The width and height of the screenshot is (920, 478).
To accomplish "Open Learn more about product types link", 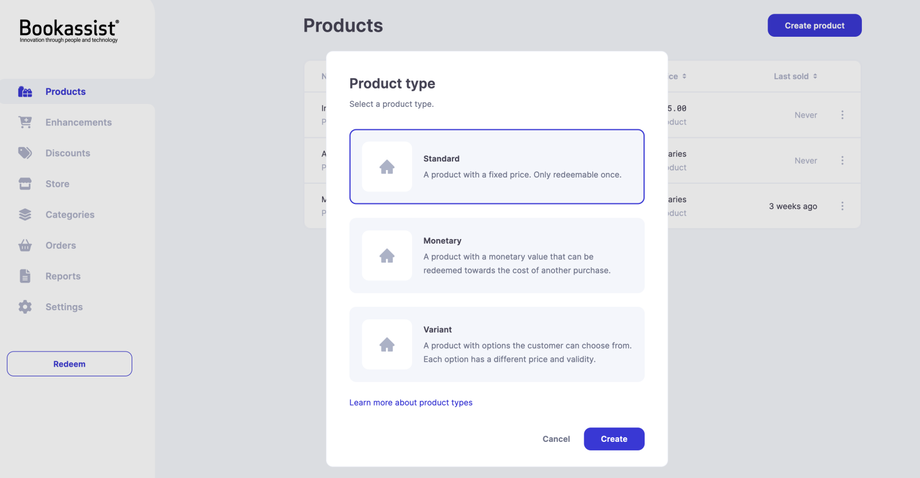I will tap(411, 403).
